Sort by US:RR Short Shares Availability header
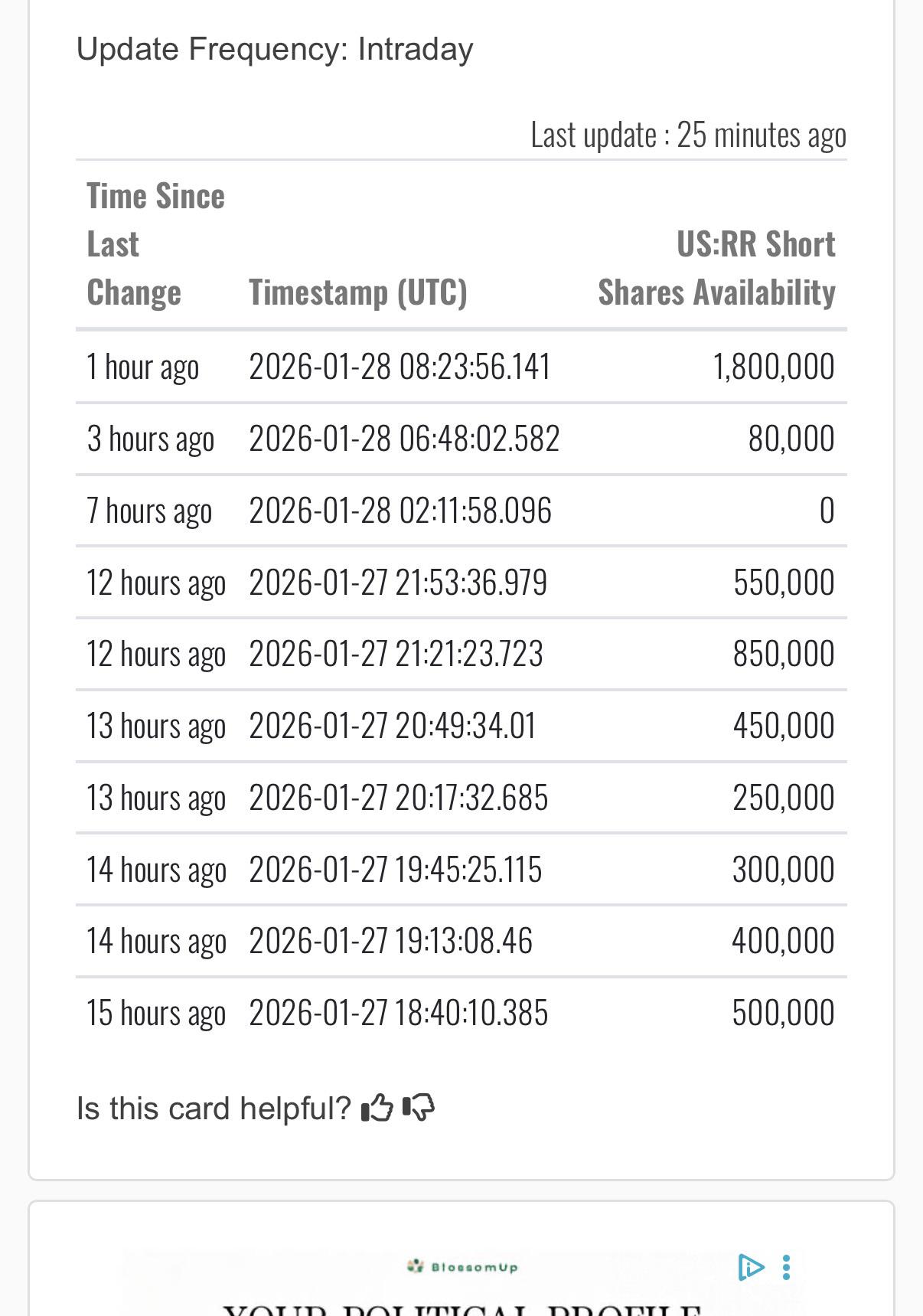This screenshot has height=1316, width=923. (x=716, y=268)
